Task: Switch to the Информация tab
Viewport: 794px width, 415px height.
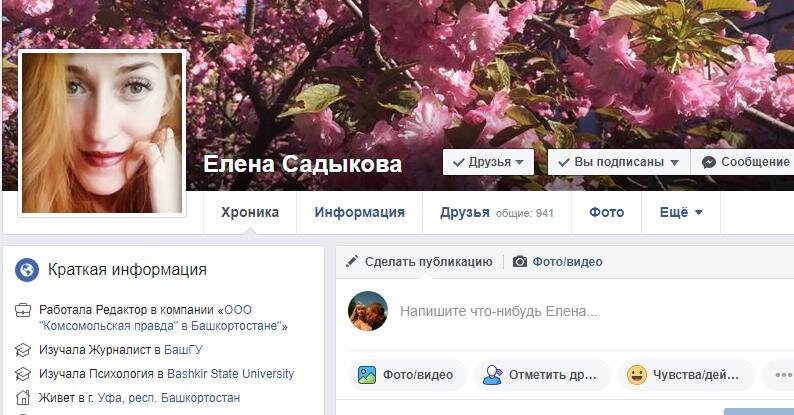Action: (x=360, y=213)
